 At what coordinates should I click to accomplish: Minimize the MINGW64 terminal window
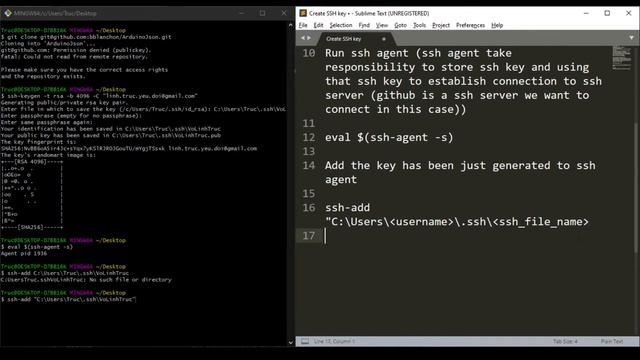point(242,13)
